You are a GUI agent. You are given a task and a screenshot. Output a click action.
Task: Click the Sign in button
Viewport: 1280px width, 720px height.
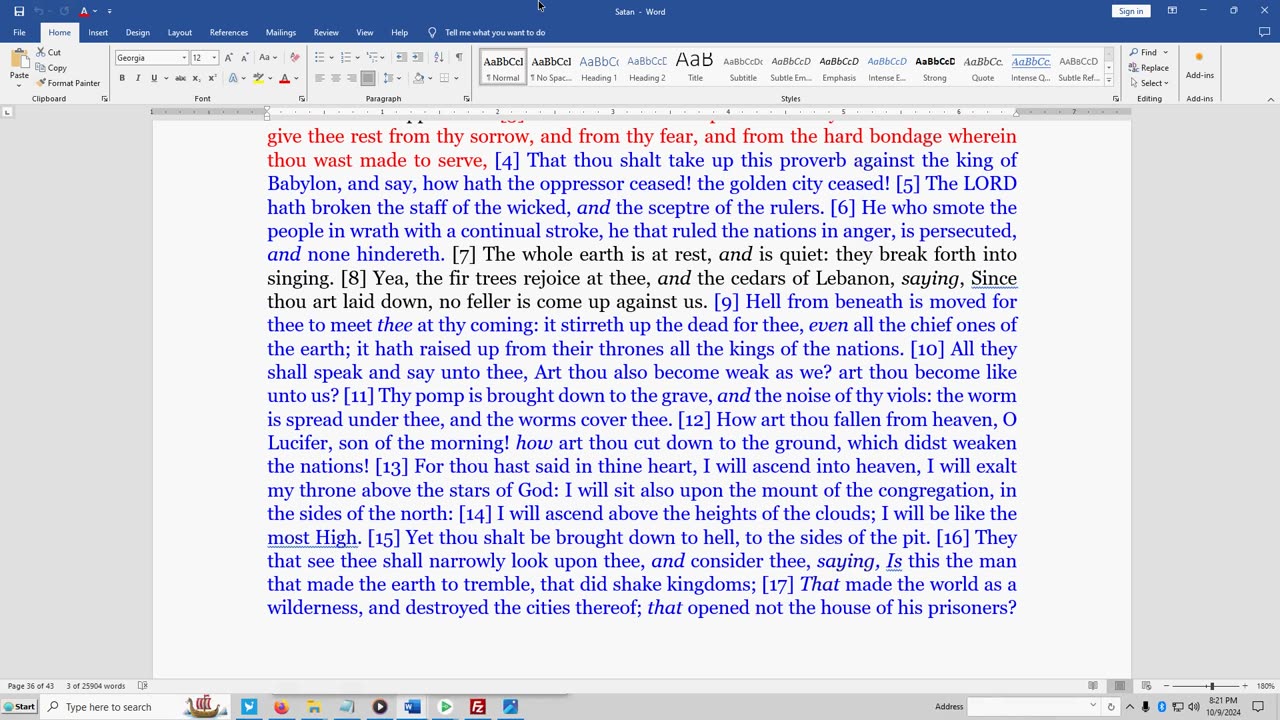pos(1131,11)
